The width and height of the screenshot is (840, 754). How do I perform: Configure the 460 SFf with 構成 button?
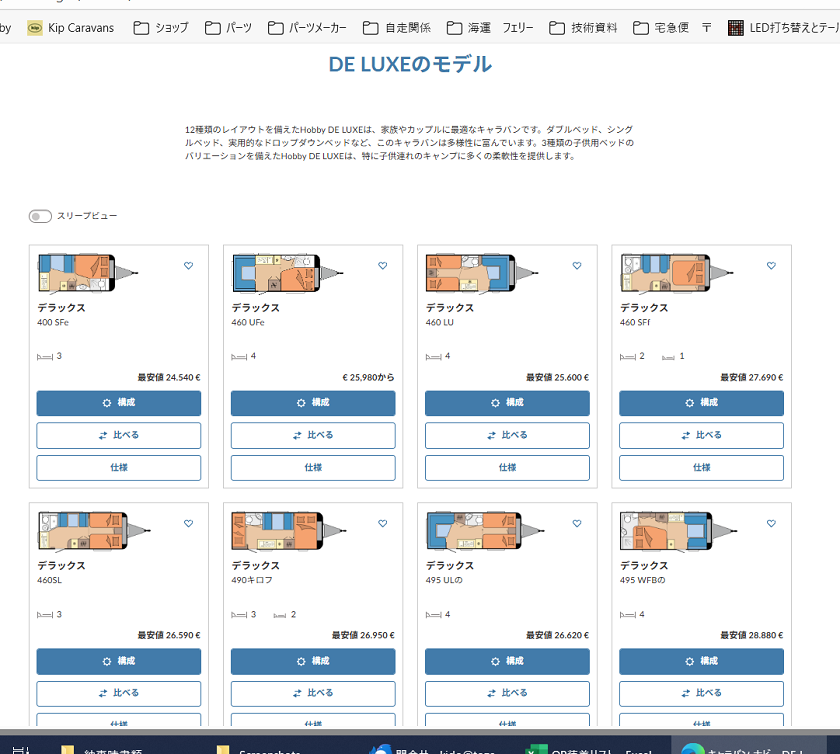pos(702,403)
